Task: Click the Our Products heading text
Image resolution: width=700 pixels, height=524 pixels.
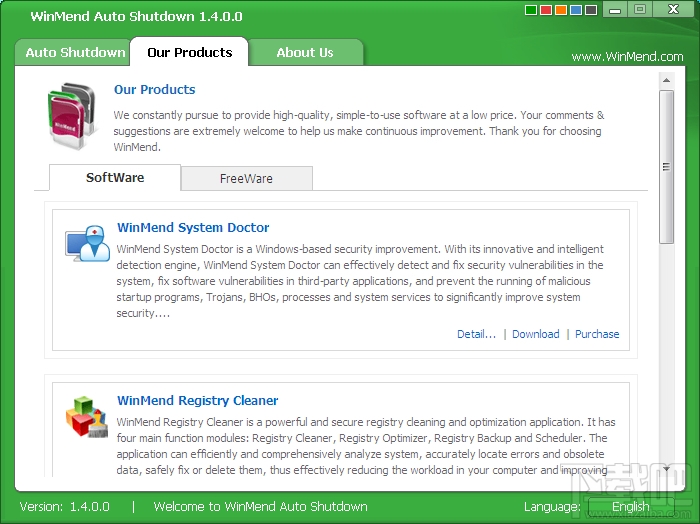Action: (x=154, y=90)
